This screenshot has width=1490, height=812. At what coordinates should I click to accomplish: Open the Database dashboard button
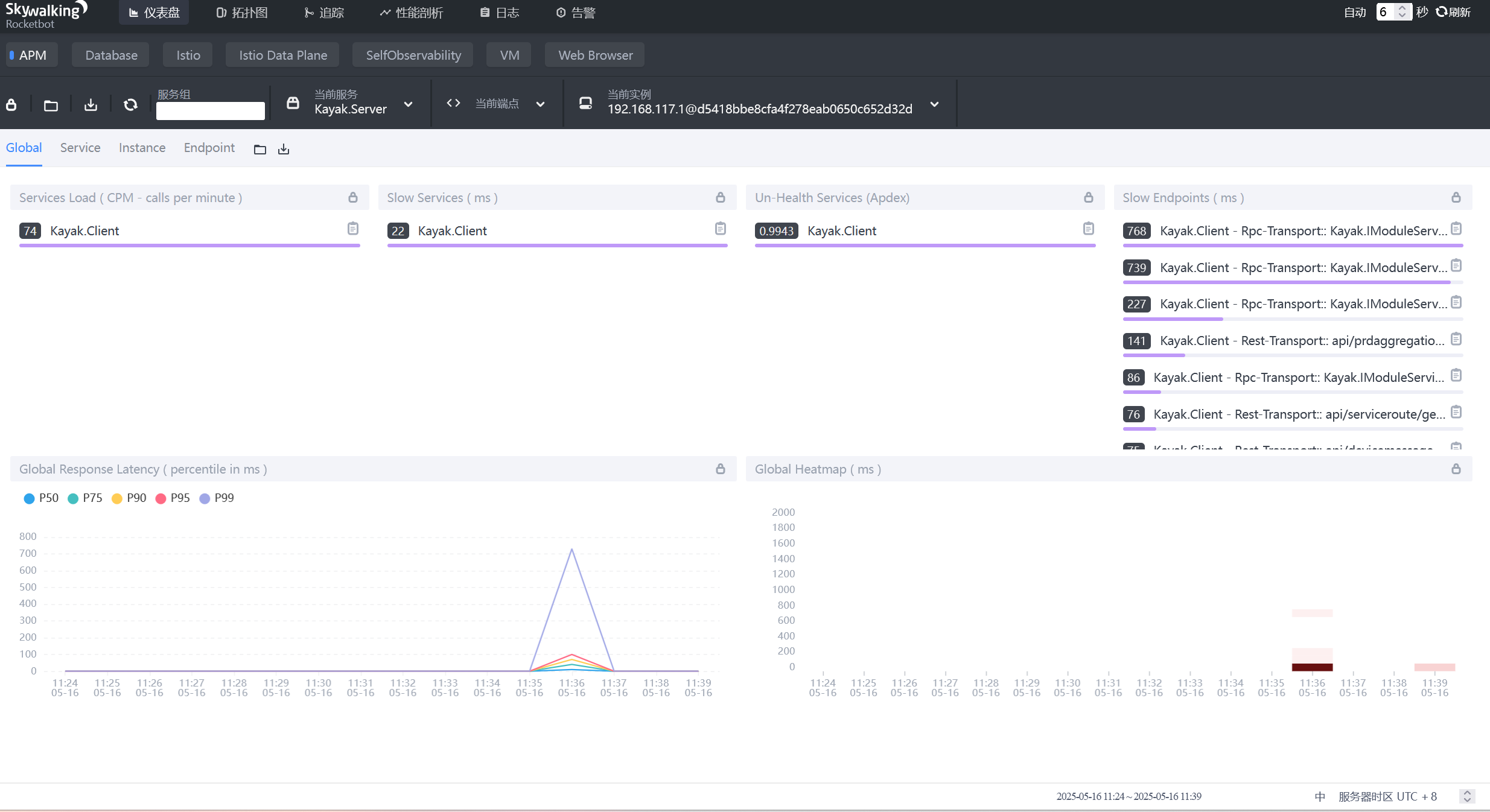(x=111, y=55)
